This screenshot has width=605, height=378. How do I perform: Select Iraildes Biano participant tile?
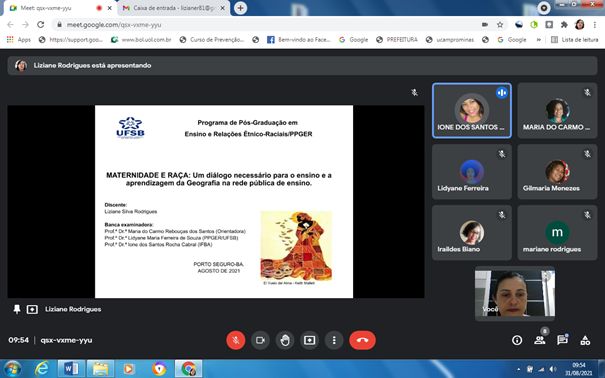(472, 233)
